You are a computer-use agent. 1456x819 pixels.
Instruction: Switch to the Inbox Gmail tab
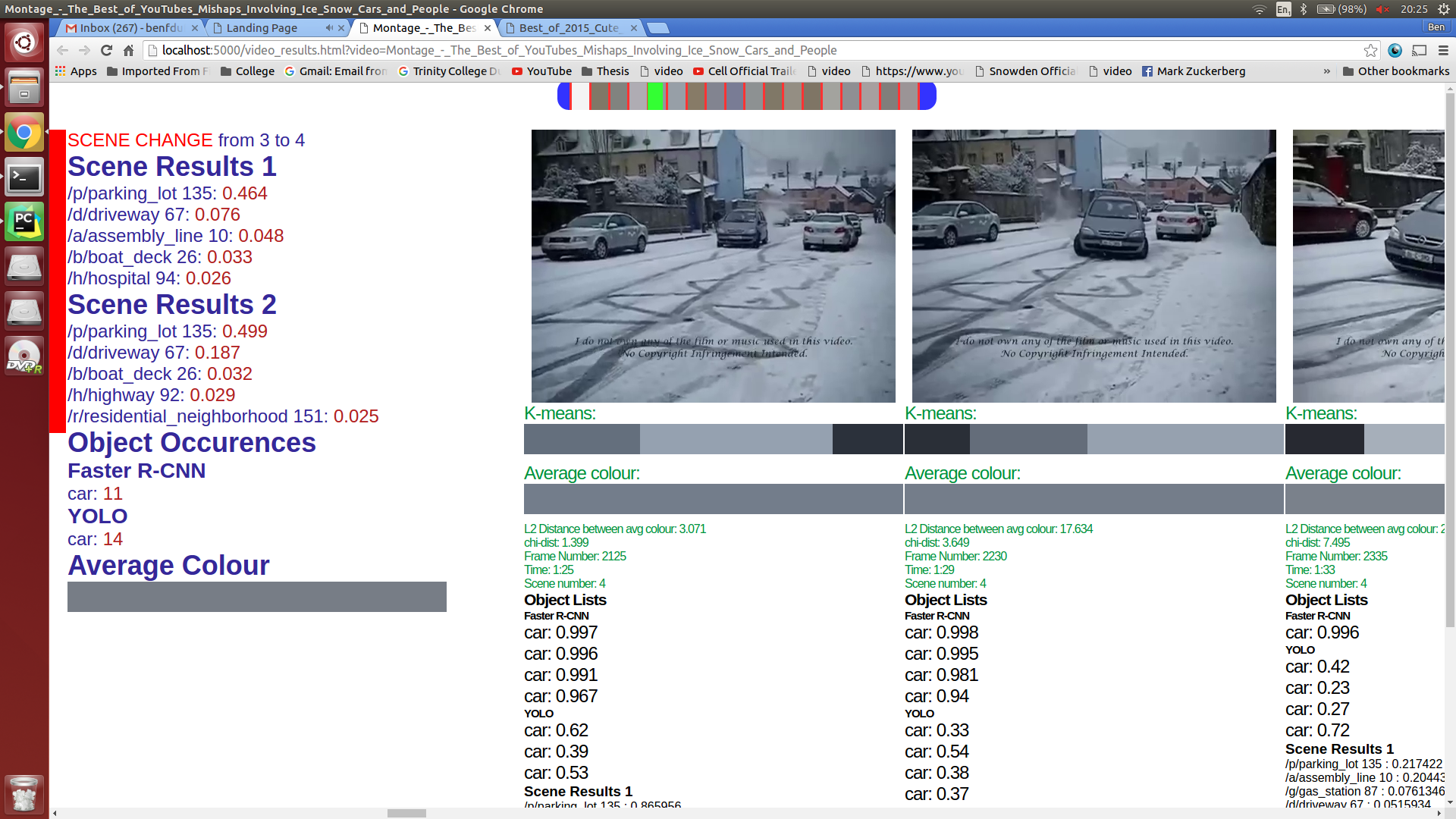point(129,28)
